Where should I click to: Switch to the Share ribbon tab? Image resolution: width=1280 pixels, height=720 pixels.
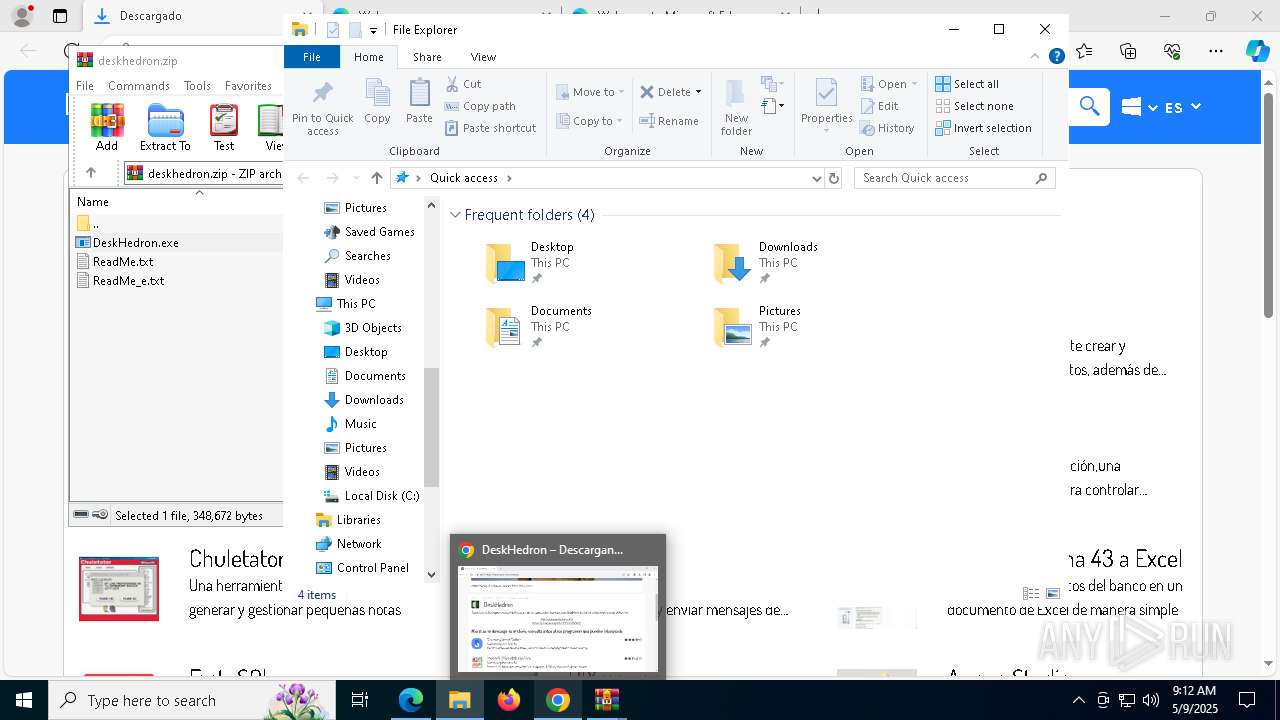click(427, 57)
